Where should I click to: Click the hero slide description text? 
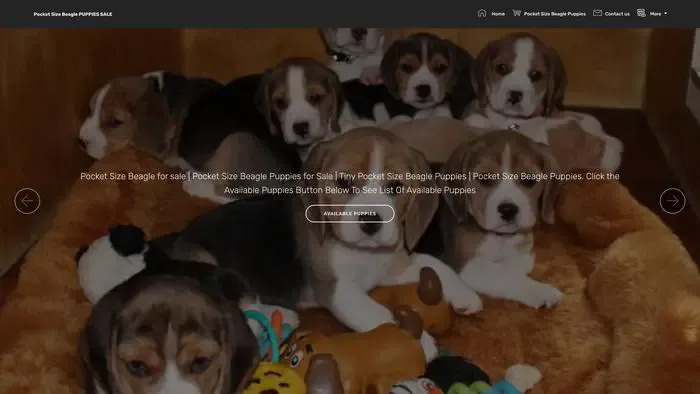(x=350, y=183)
